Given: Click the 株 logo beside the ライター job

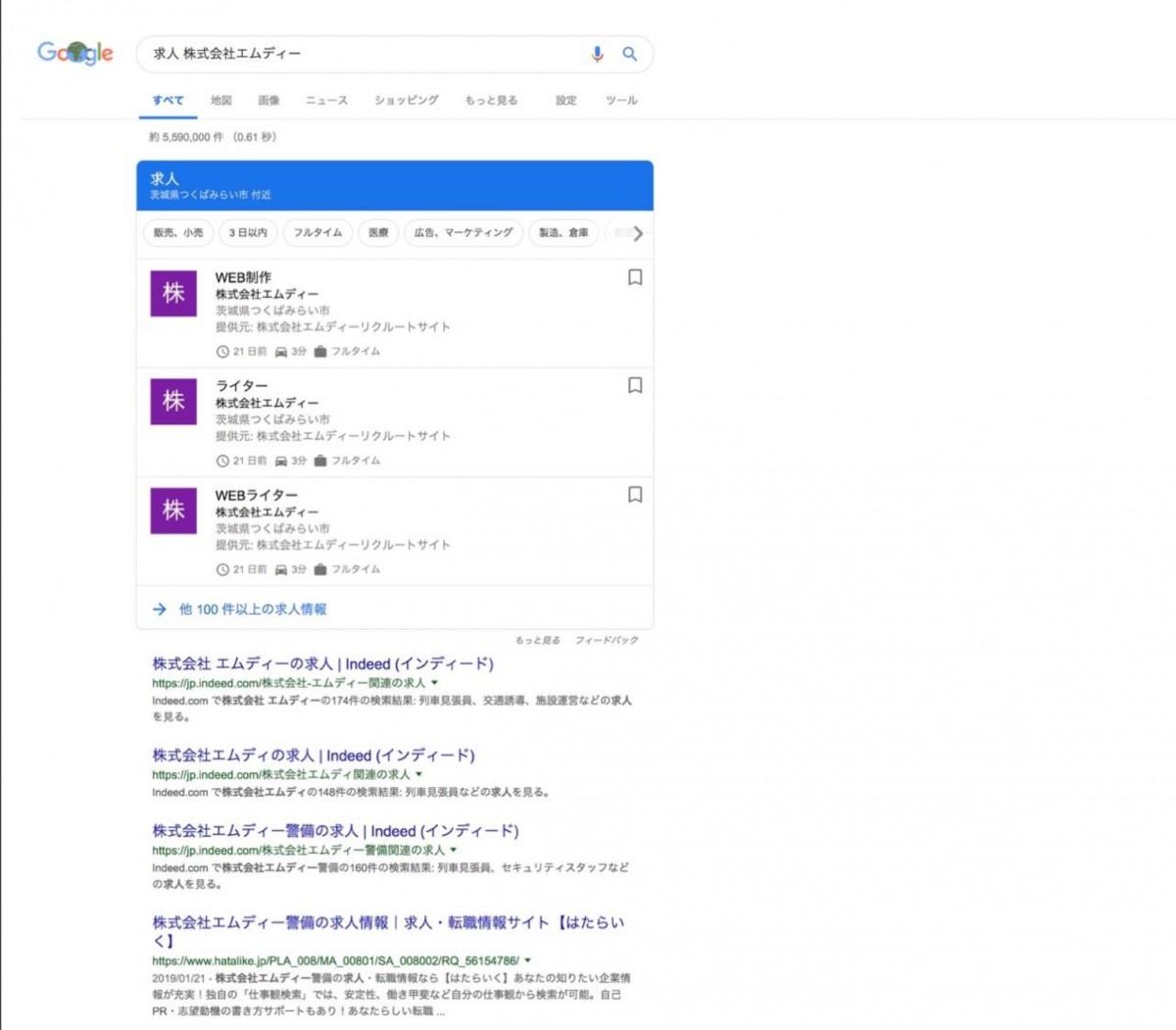Looking at the screenshot, I should tap(173, 402).
